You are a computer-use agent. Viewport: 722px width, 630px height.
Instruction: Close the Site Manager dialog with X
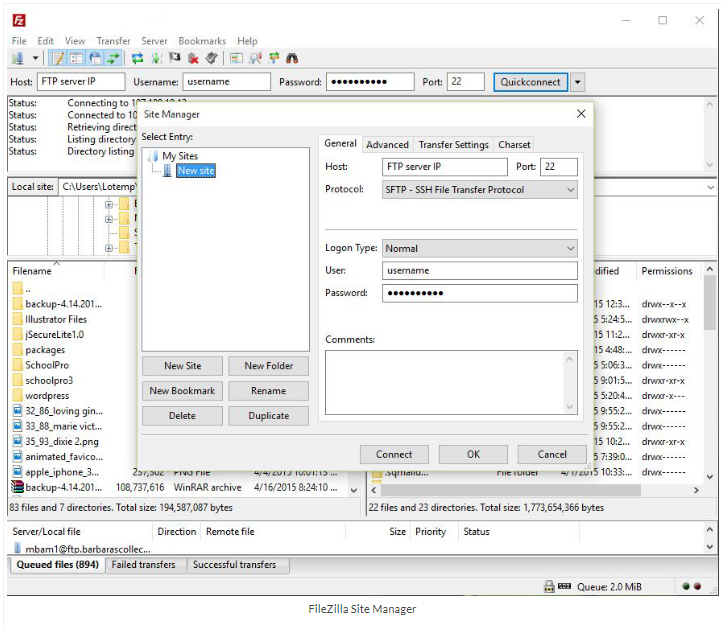[581, 114]
